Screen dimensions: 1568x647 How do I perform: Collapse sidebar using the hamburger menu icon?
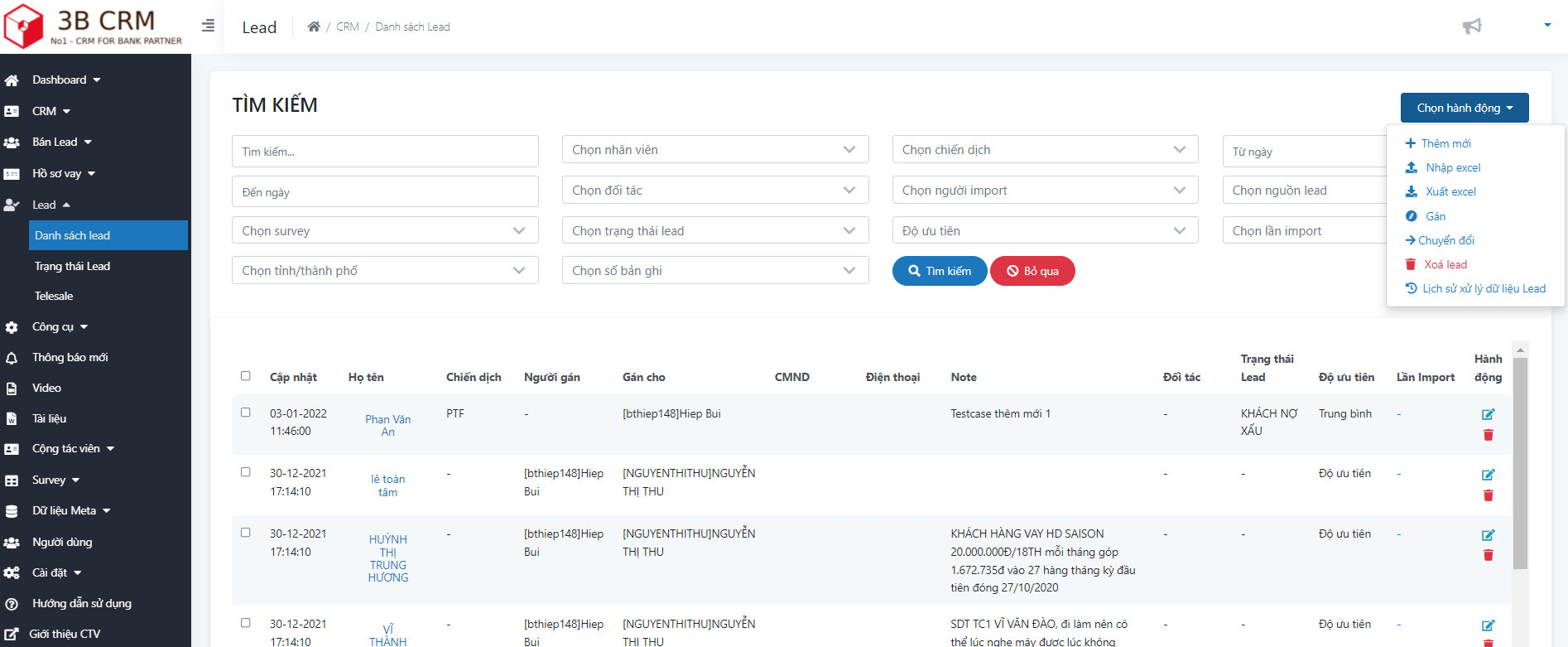click(208, 26)
